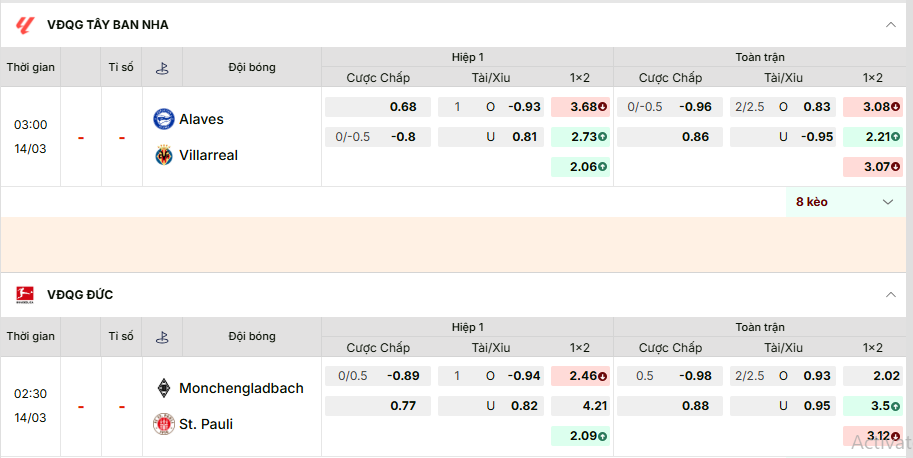Expand the 8 kèo dropdown
The image size is (913, 458).
click(x=887, y=202)
